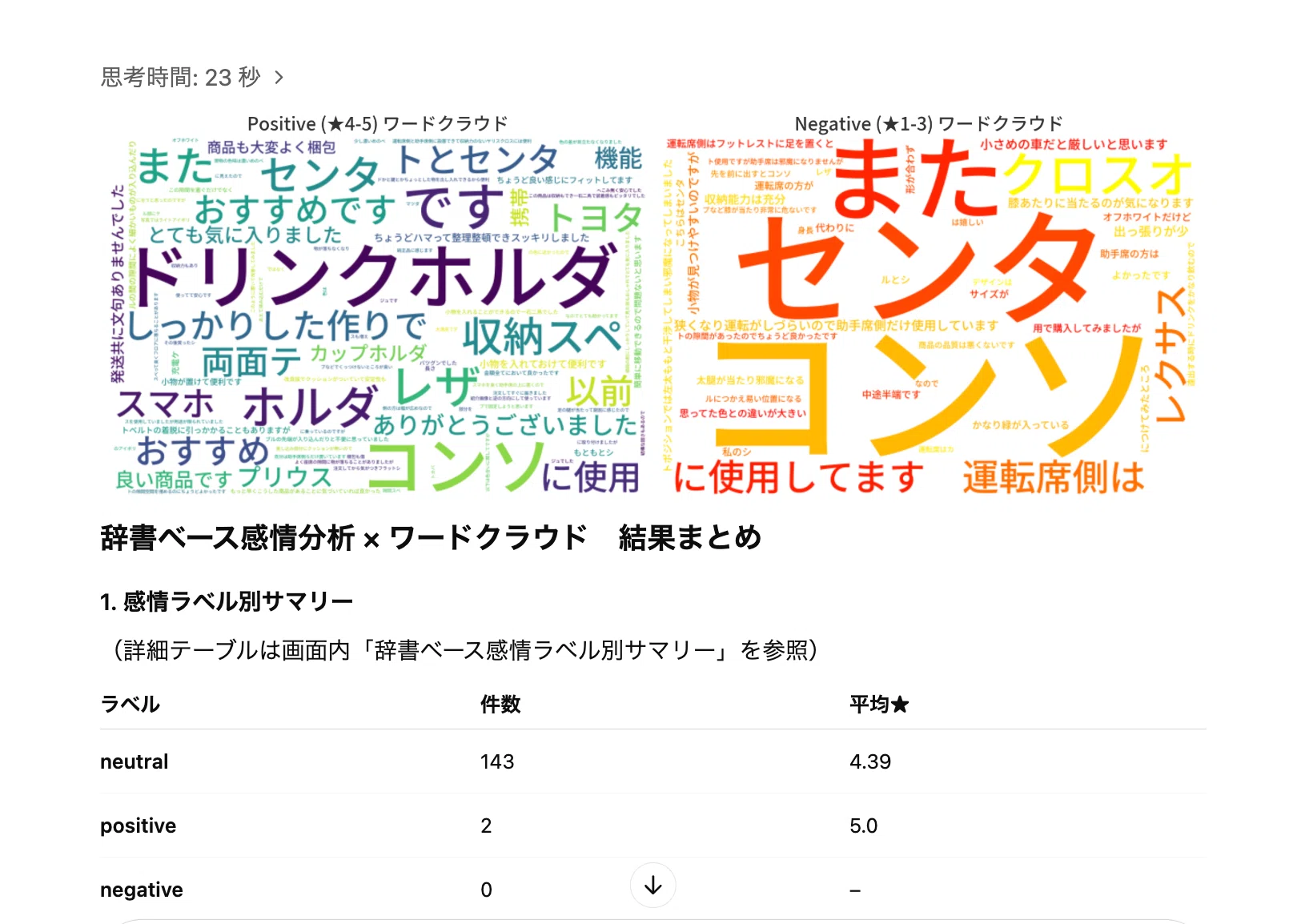Viewport: 1297px width, 924px height.
Task: Select the negative row count value 0
Action: coord(486,890)
